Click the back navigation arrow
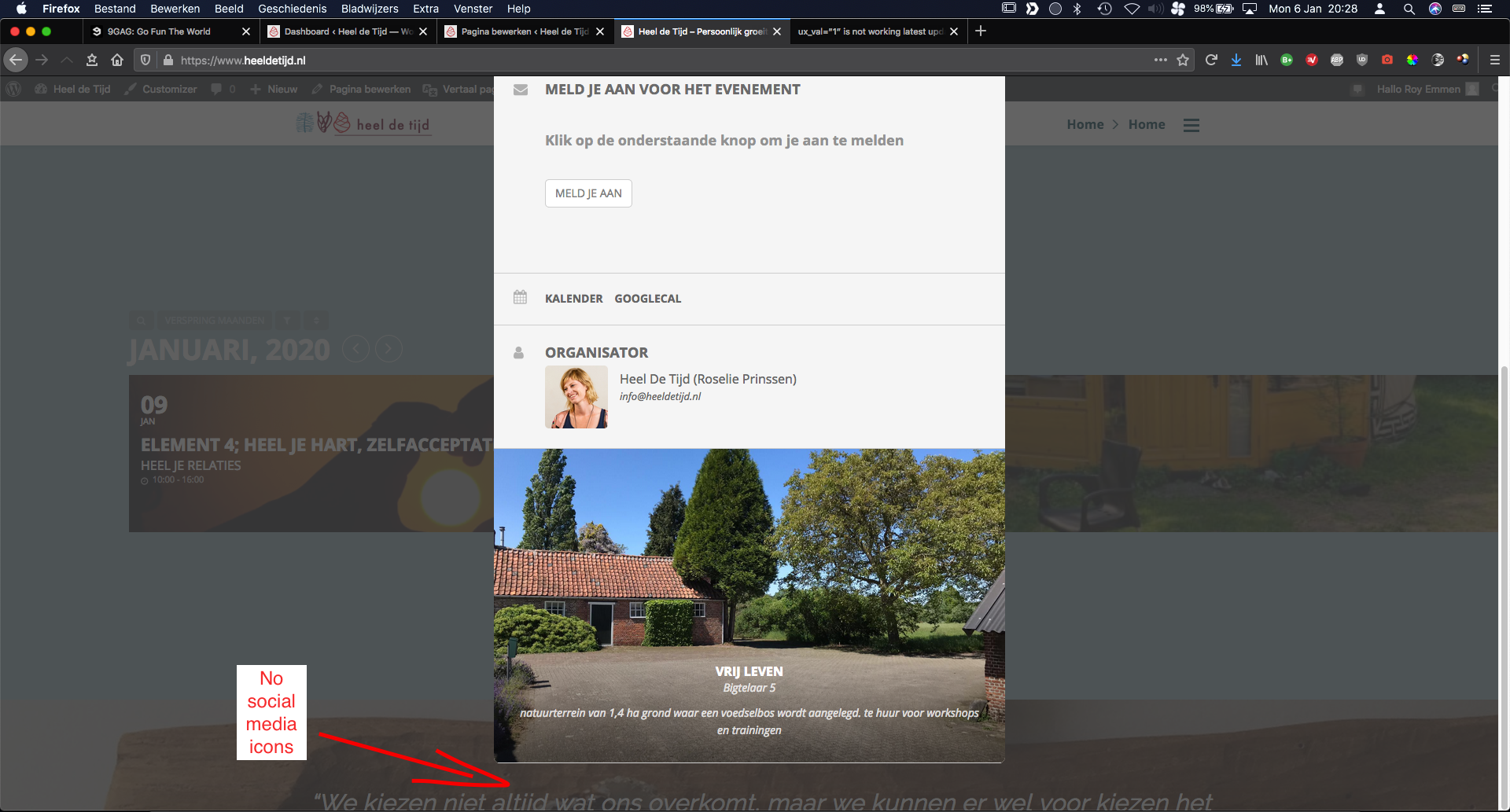The image size is (1510, 812). pyautogui.click(x=16, y=61)
